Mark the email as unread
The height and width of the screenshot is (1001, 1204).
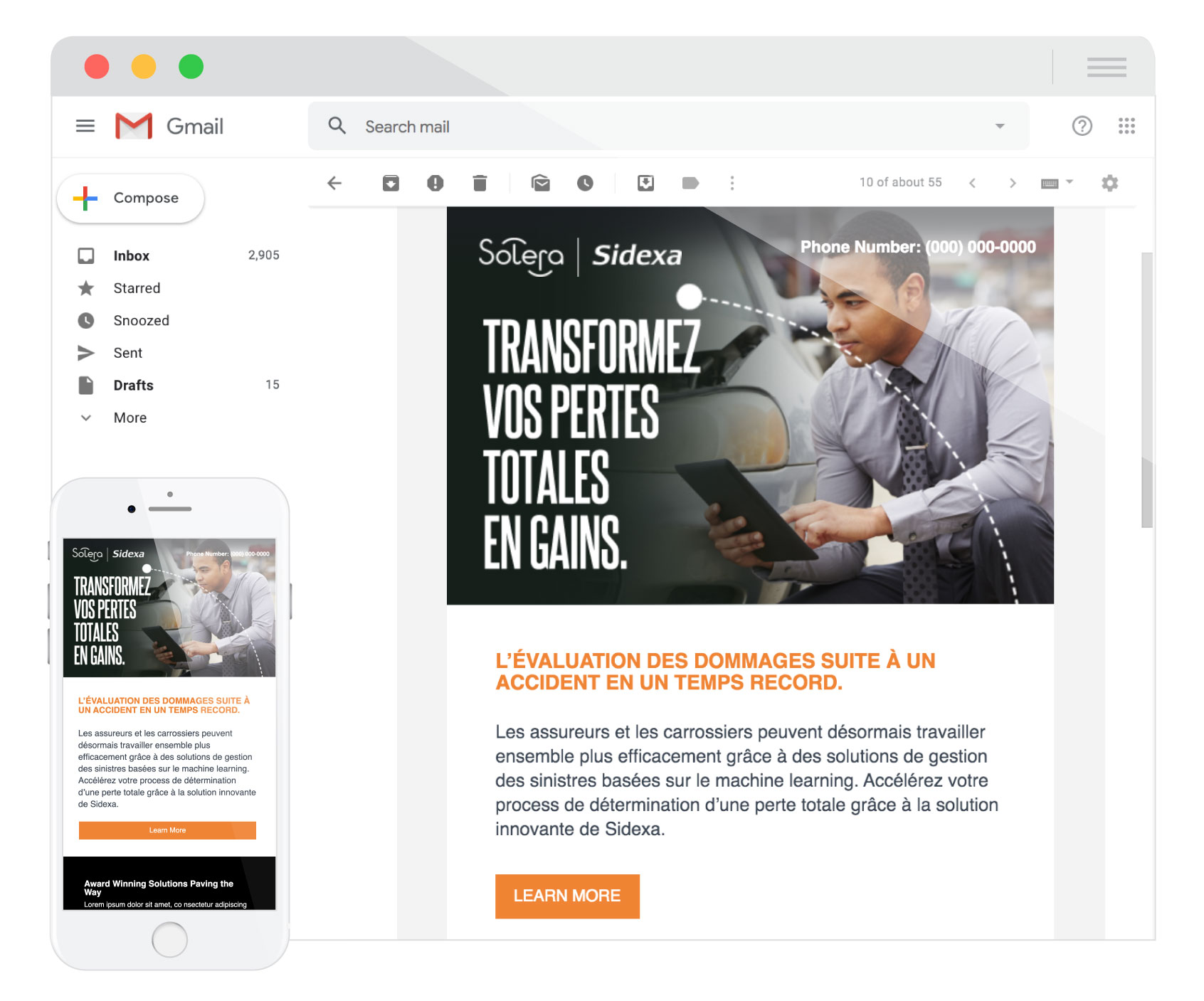pyautogui.click(x=540, y=184)
